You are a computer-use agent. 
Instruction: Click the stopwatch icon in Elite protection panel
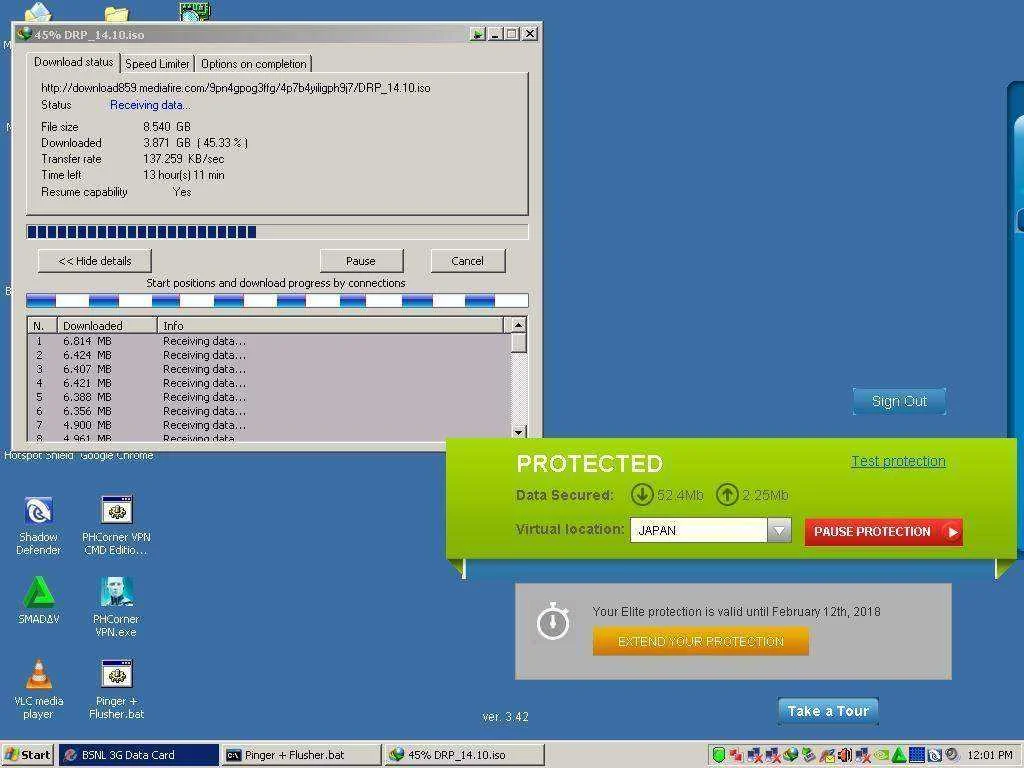click(x=553, y=621)
